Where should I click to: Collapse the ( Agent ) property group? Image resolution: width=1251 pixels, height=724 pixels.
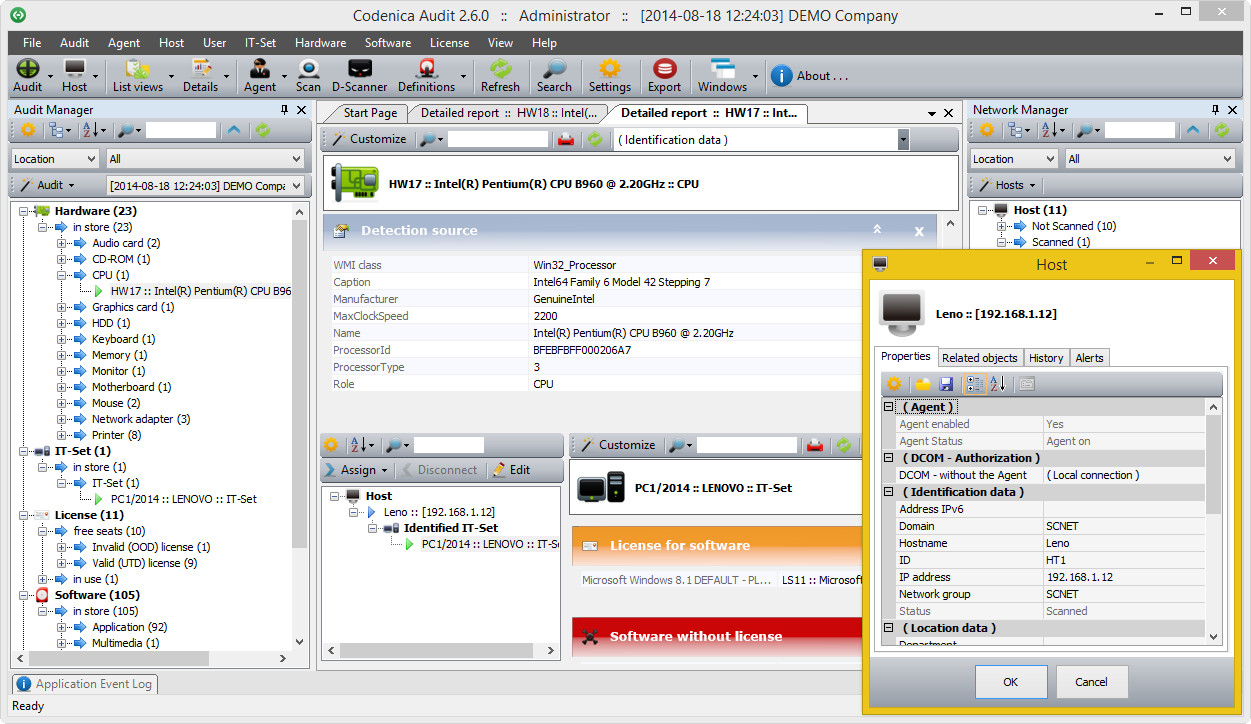point(888,407)
